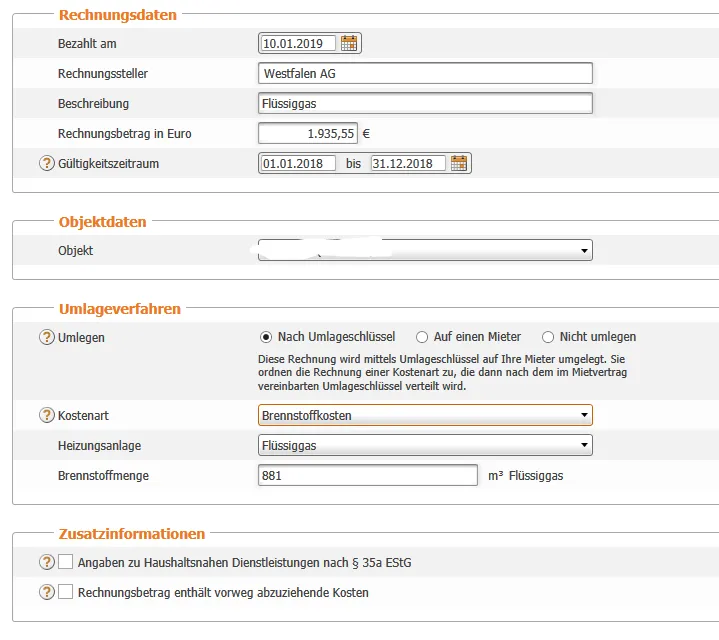Click help icon next to Gültigkeitszeitraum
Viewport: 719px width, 640px height.
47,163
